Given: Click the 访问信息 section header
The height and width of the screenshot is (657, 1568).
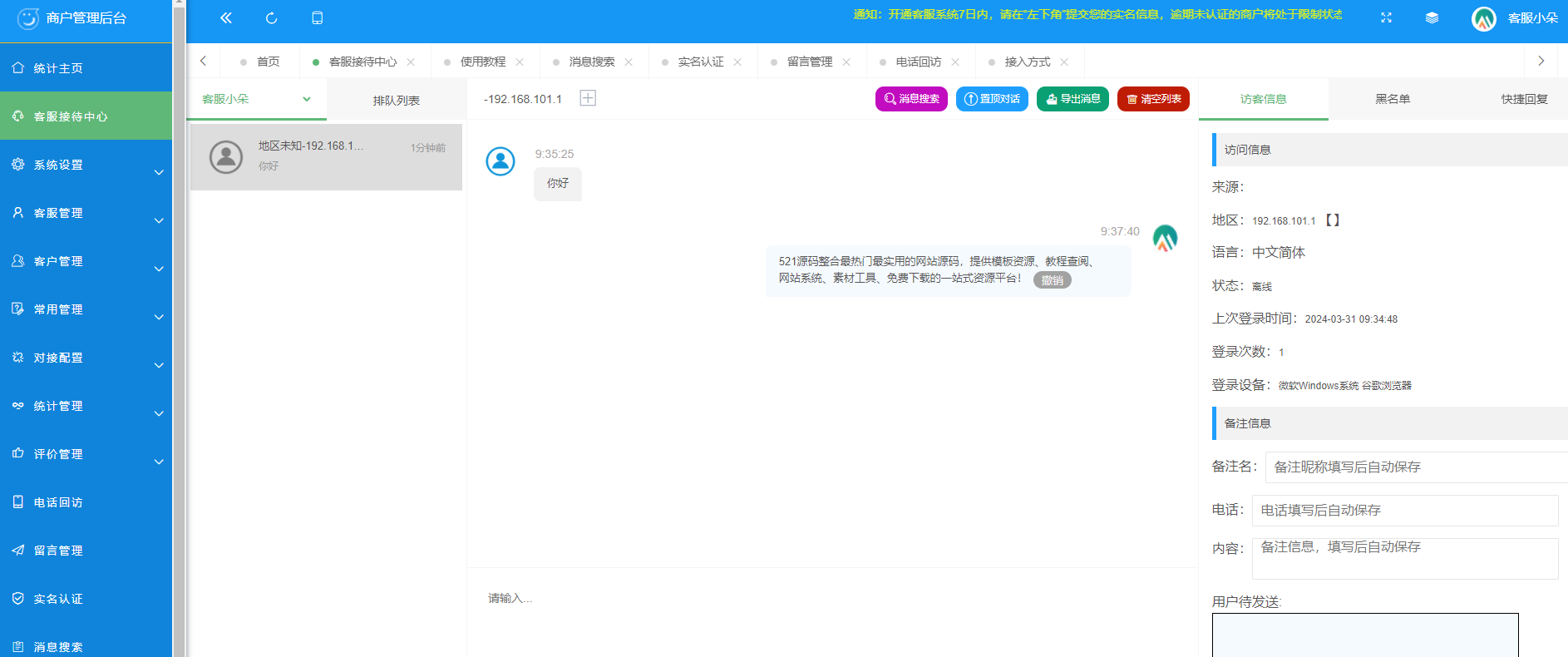Looking at the screenshot, I should [x=1390, y=150].
